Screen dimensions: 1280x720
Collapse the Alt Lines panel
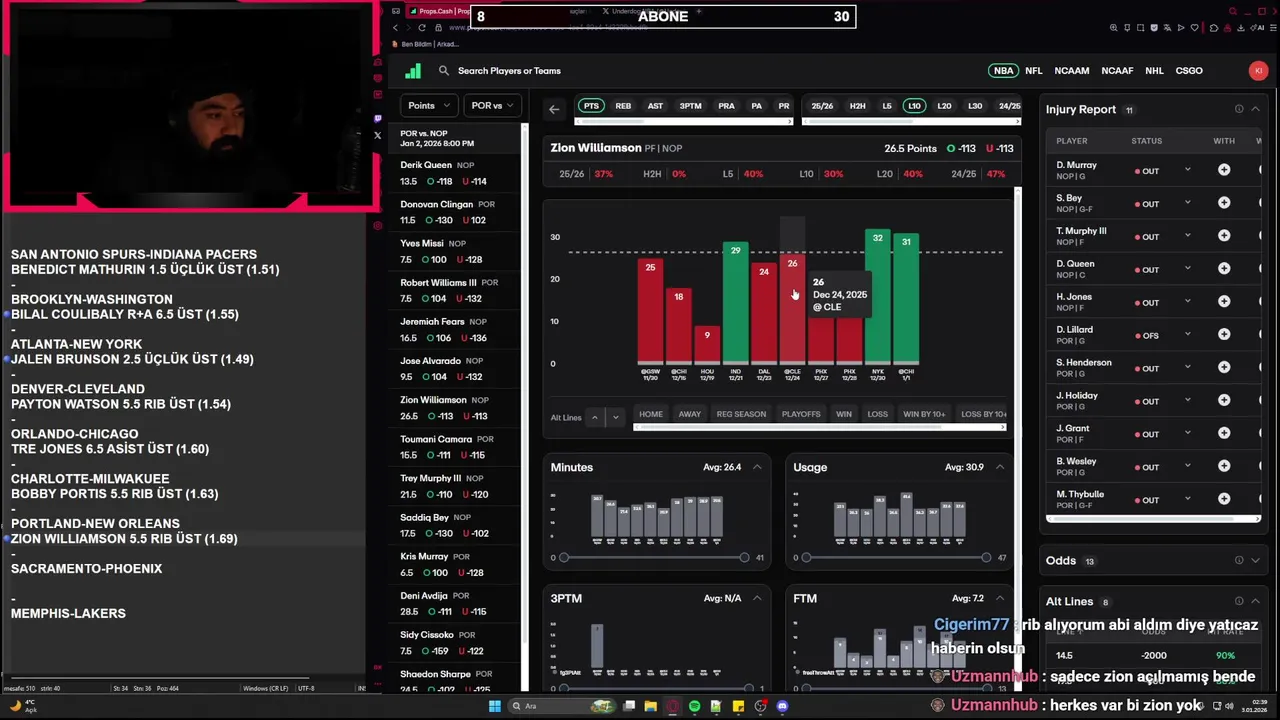(1255, 601)
